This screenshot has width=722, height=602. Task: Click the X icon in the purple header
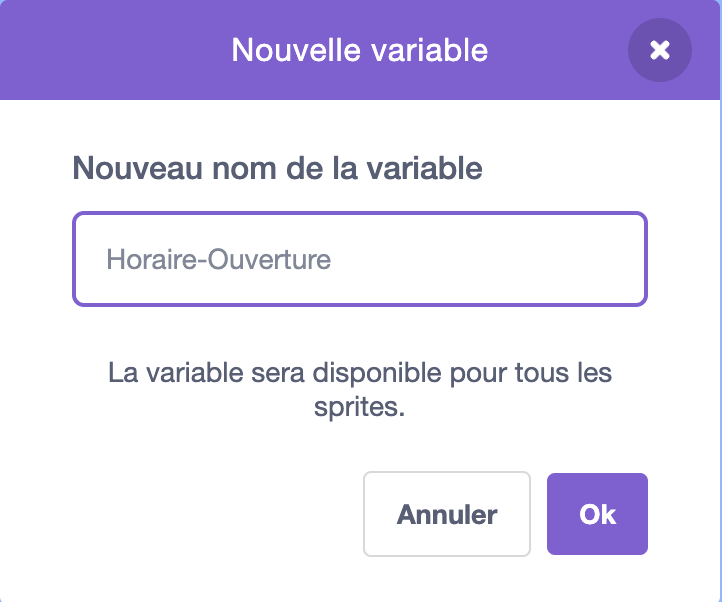(659, 50)
